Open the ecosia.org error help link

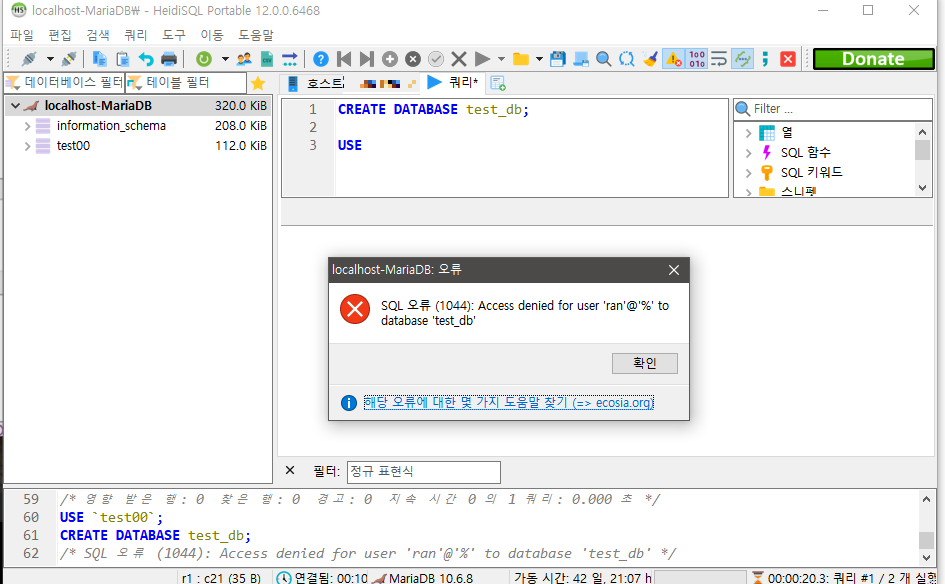[509, 403]
